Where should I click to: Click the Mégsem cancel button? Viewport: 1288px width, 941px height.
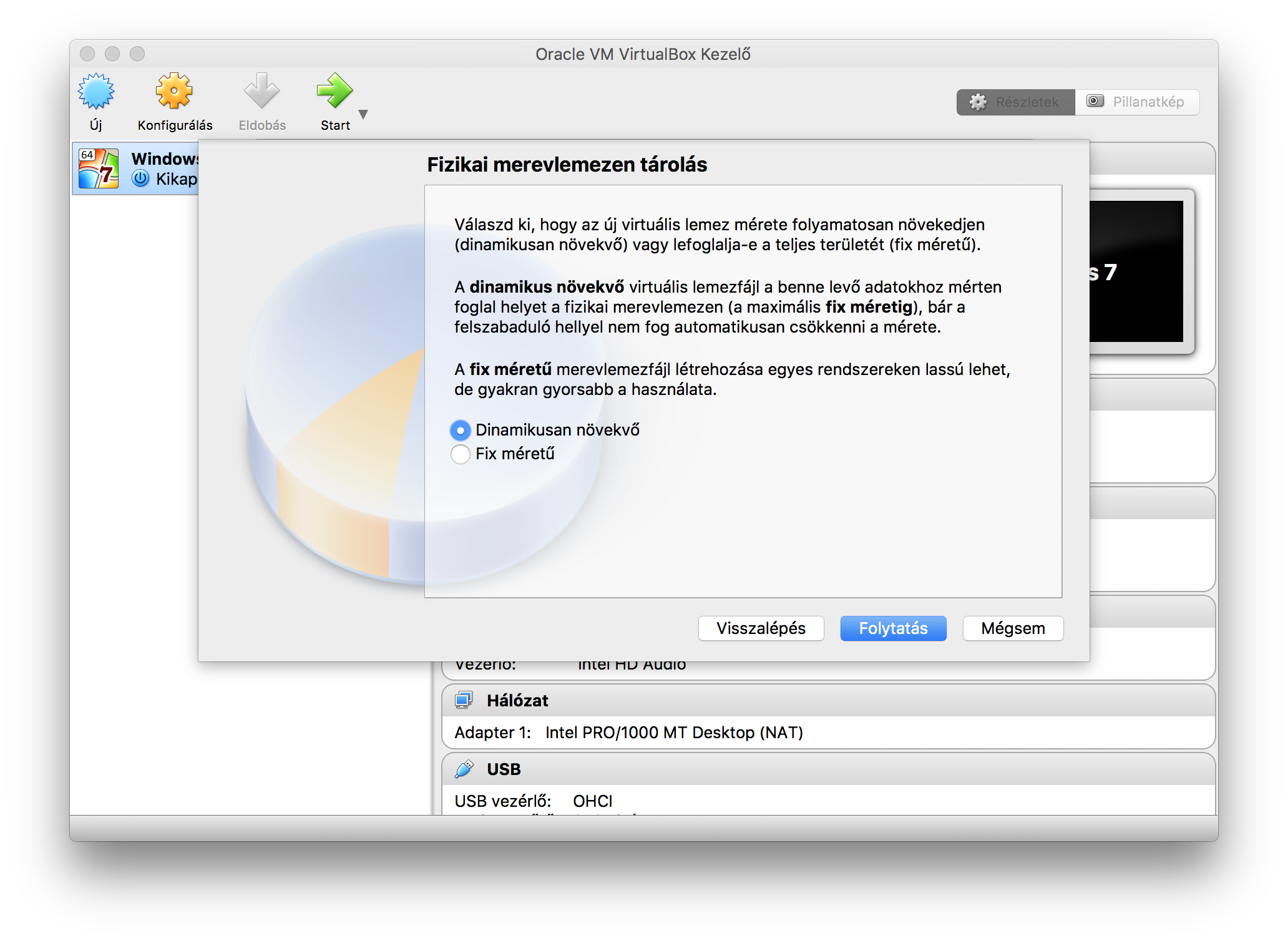pyautogui.click(x=1013, y=628)
